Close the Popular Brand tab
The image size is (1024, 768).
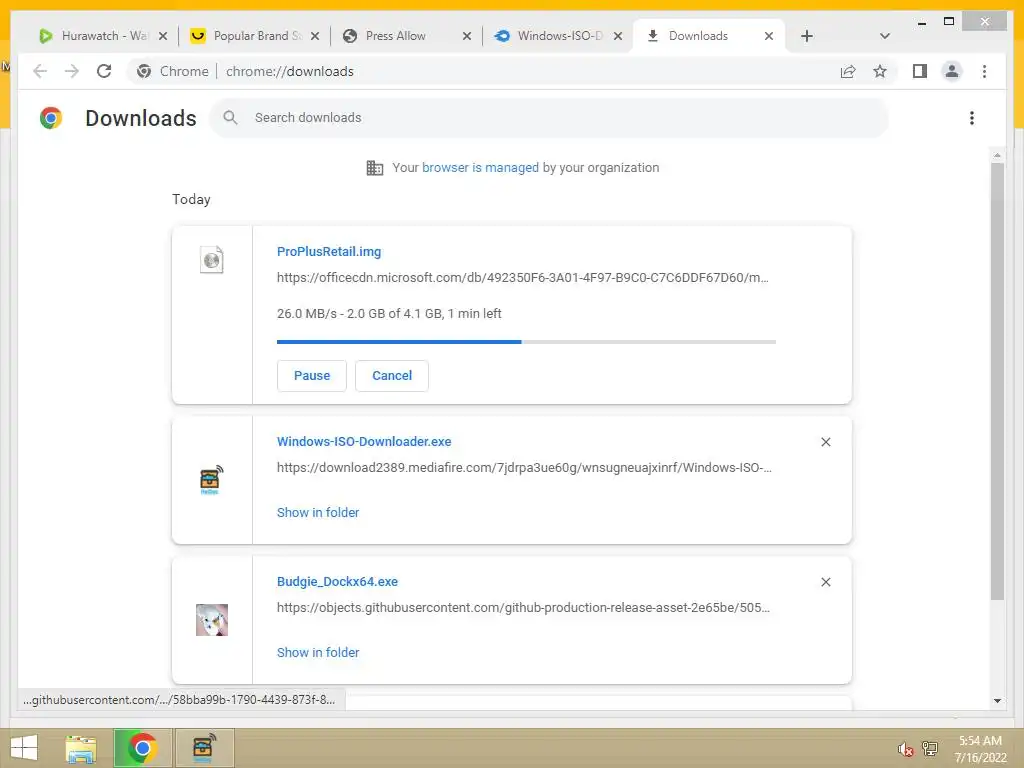[315, 36]
